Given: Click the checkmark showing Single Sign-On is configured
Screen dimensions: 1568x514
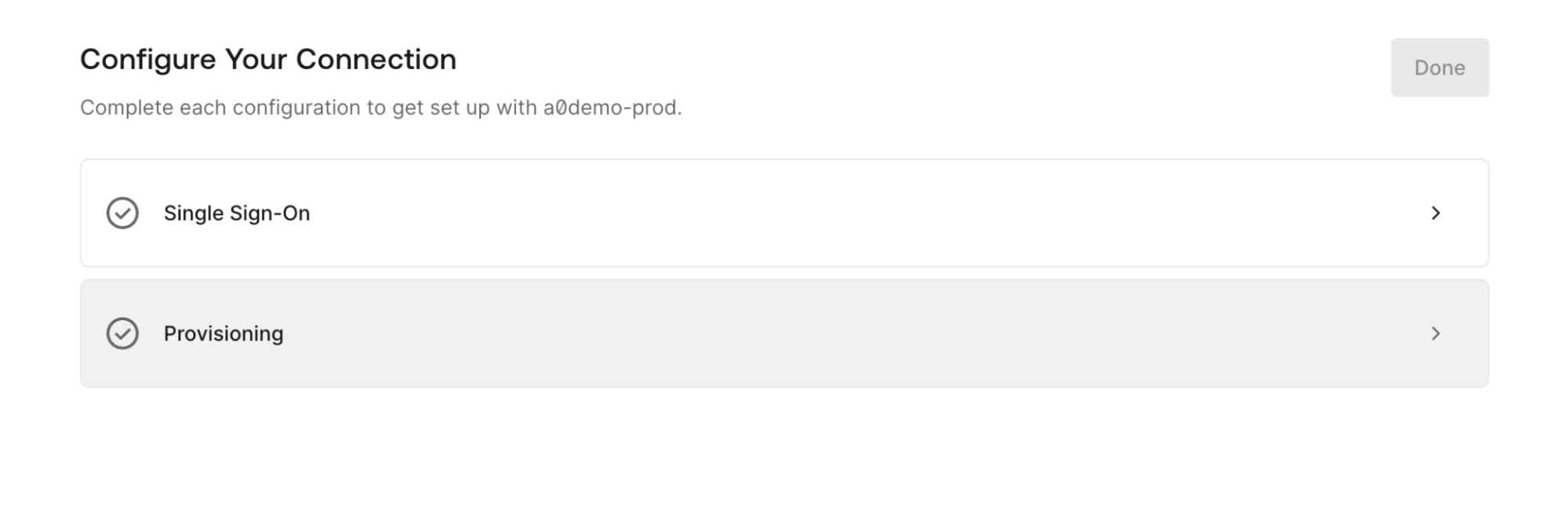Looking at the screenshot, I should (x=122, y=213).
